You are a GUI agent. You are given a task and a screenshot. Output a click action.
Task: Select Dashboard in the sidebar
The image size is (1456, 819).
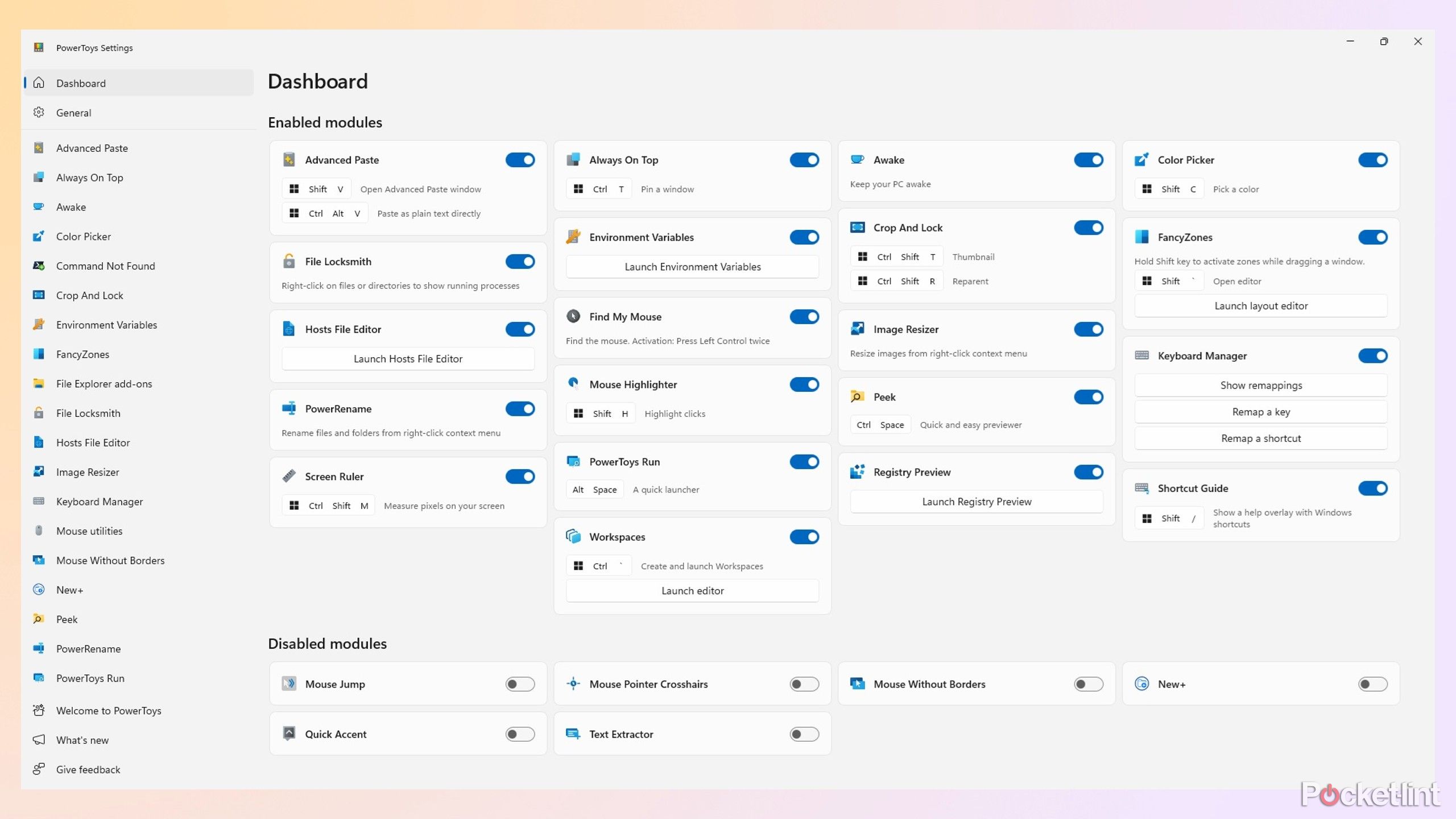(139, 83)
